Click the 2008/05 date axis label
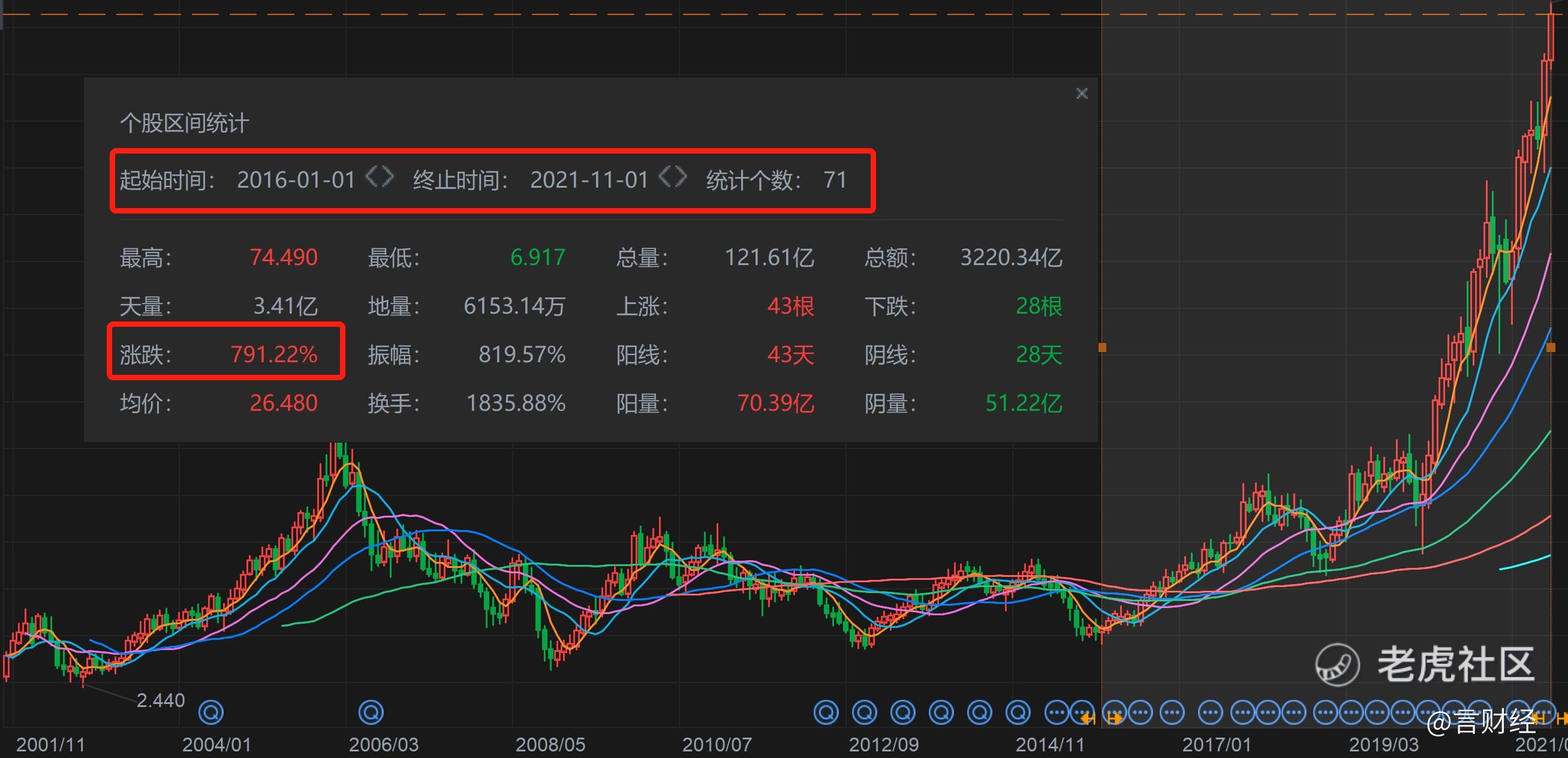1568x758 pixels. [x=550, y=745]
